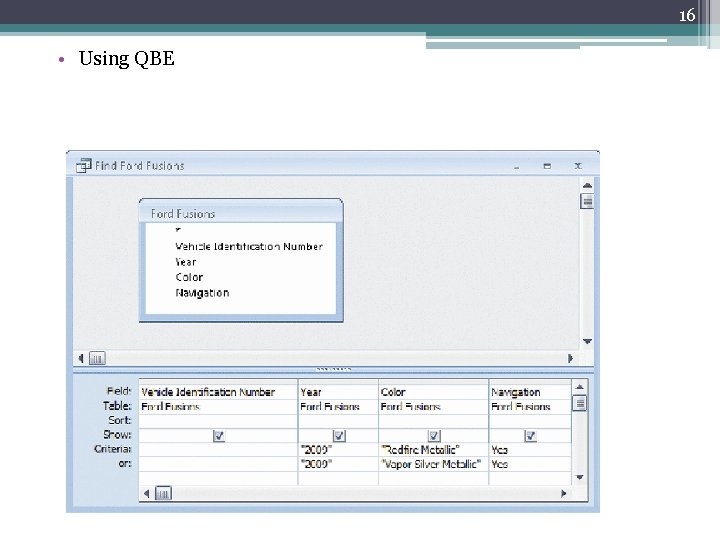Image resolution: width=720 pixels, height=540 pixels.
Task: Click the Year Field cell in grid
Action: pos(338,392)
